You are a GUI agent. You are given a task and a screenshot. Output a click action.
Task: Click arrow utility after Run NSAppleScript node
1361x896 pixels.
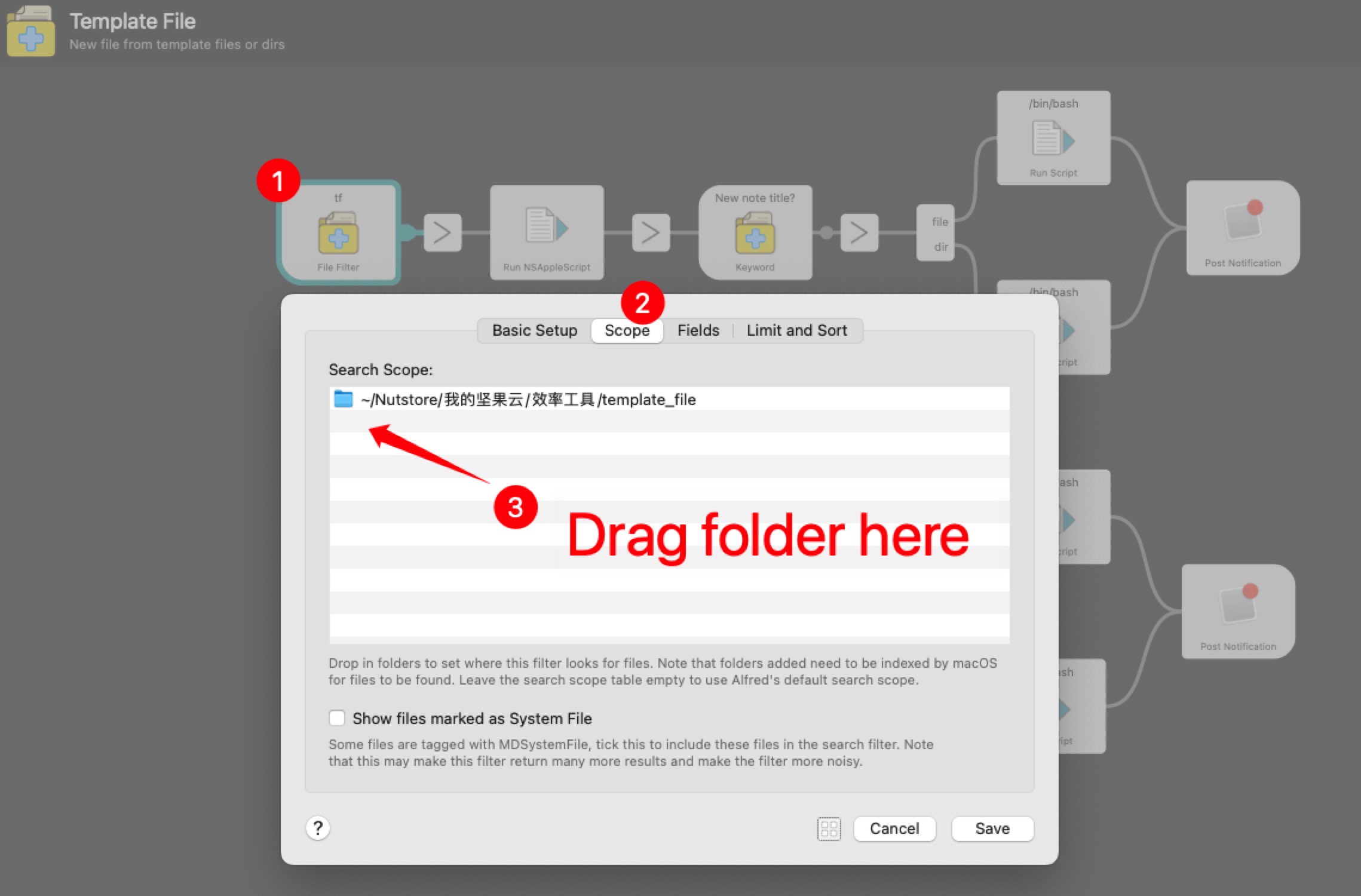[x=651, y=232]
